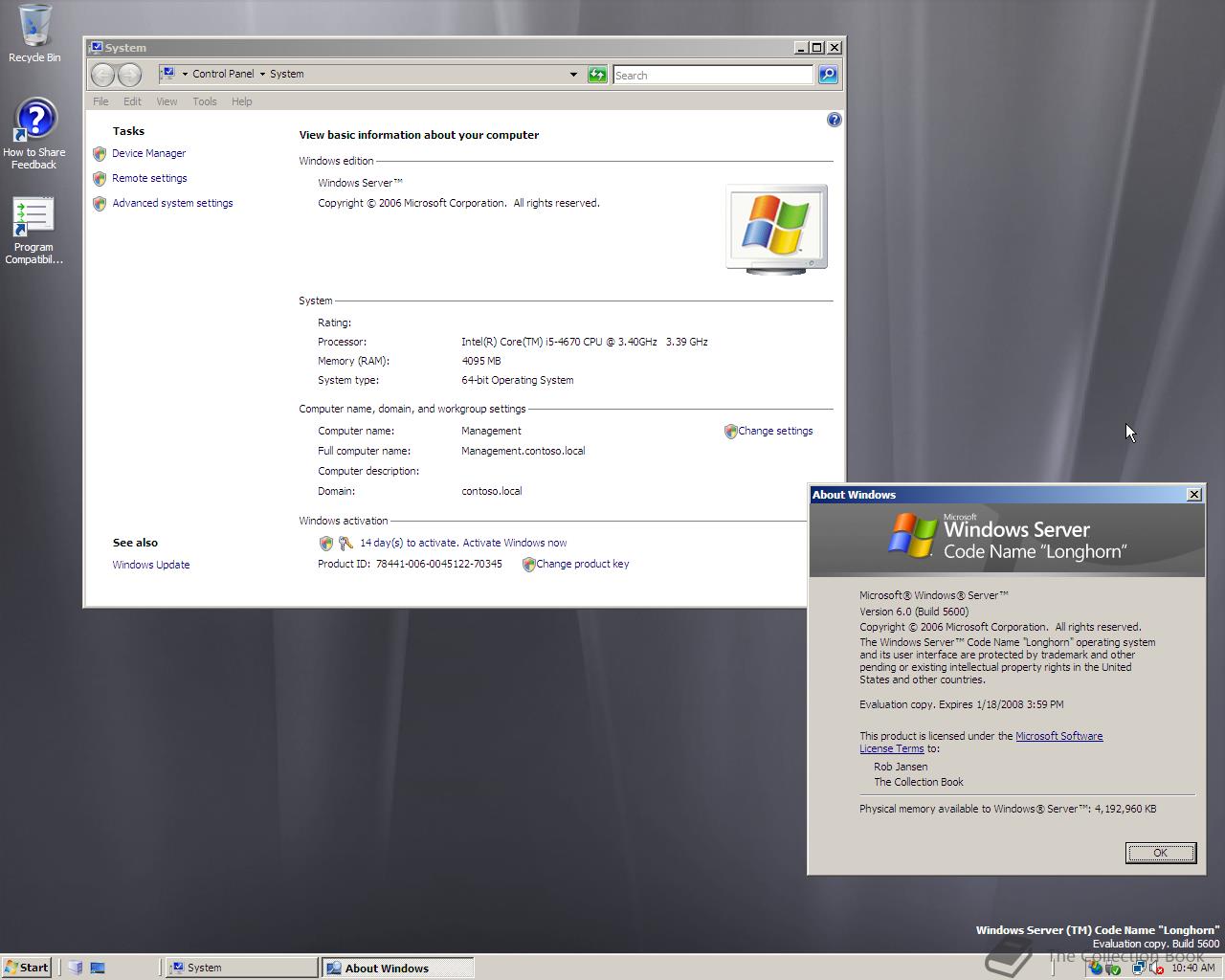This screenshot has height=980, width=1225.
Task: Expand the Control Panel breadcrumb arrow
Action: [x=262, y=74]
